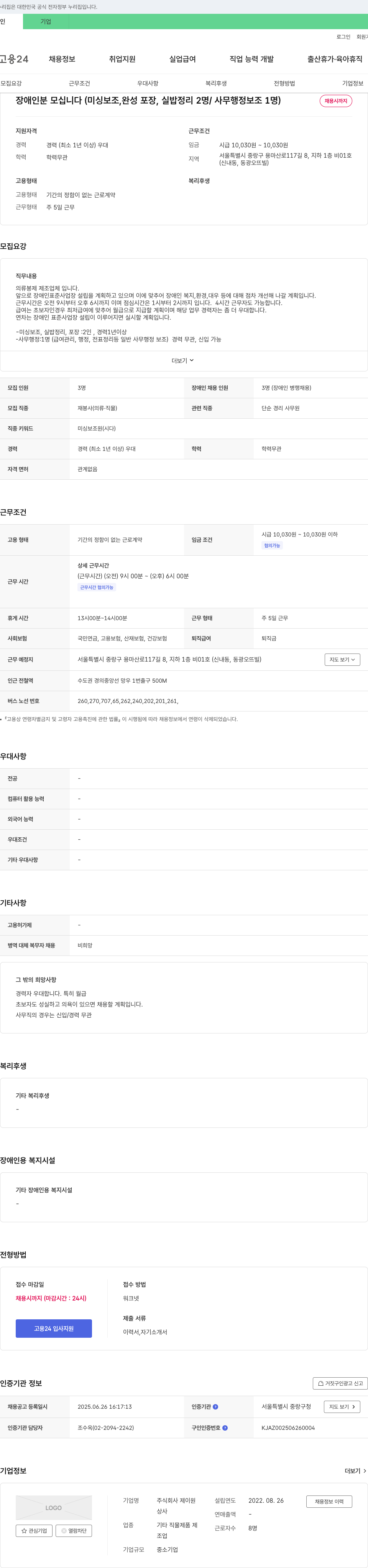Click bus routes 260,270,707 text
This screenshot has width=368, height=1568.
coord(128,701)
